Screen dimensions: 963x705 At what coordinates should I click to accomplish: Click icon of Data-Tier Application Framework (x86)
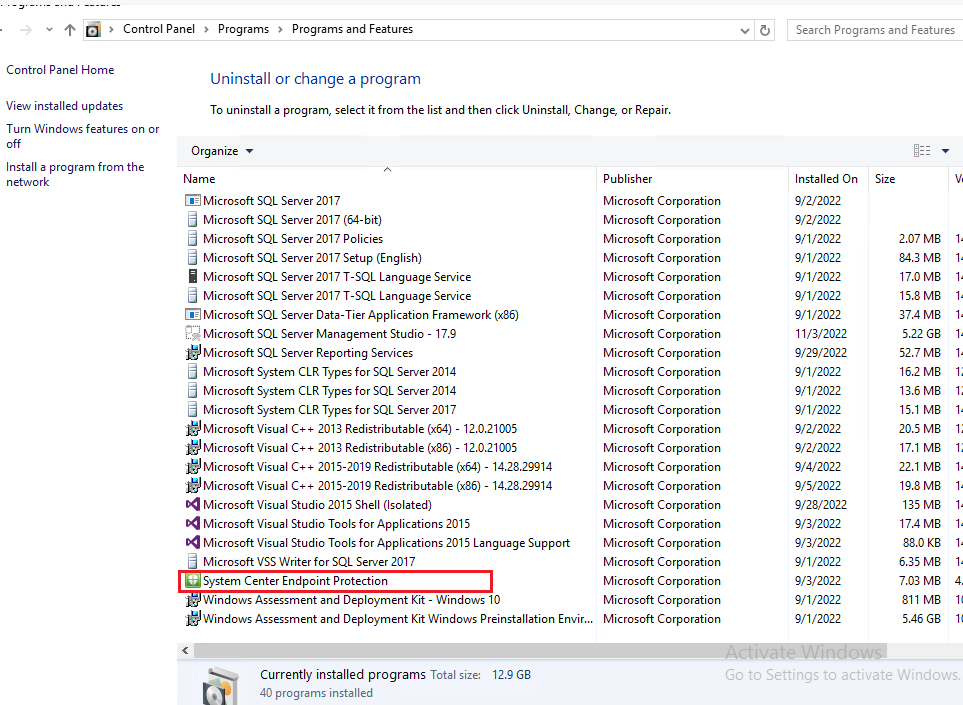[x=192, y=314]
